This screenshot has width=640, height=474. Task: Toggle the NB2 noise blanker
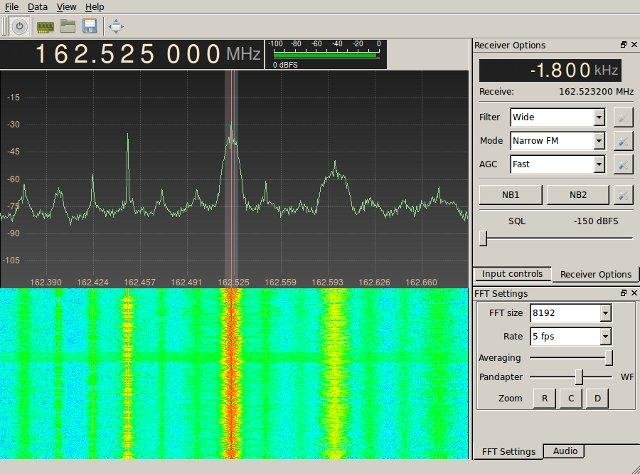[578, 195]
